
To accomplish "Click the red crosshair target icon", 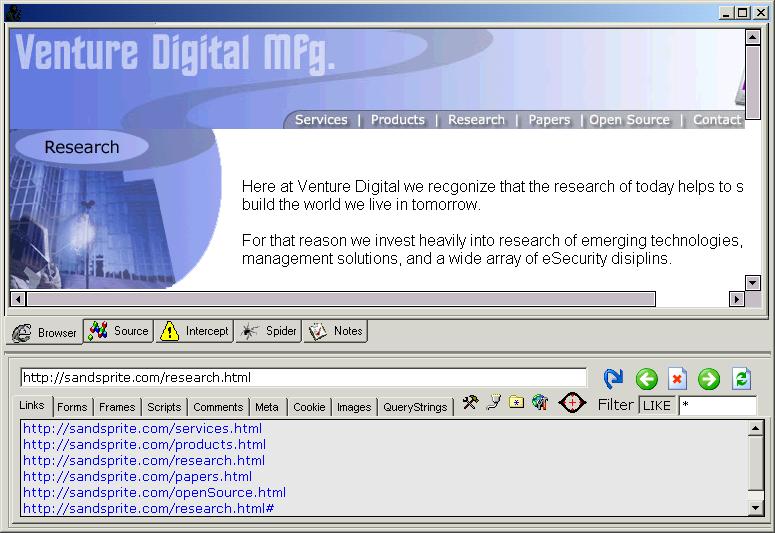I will coord(572,404).
